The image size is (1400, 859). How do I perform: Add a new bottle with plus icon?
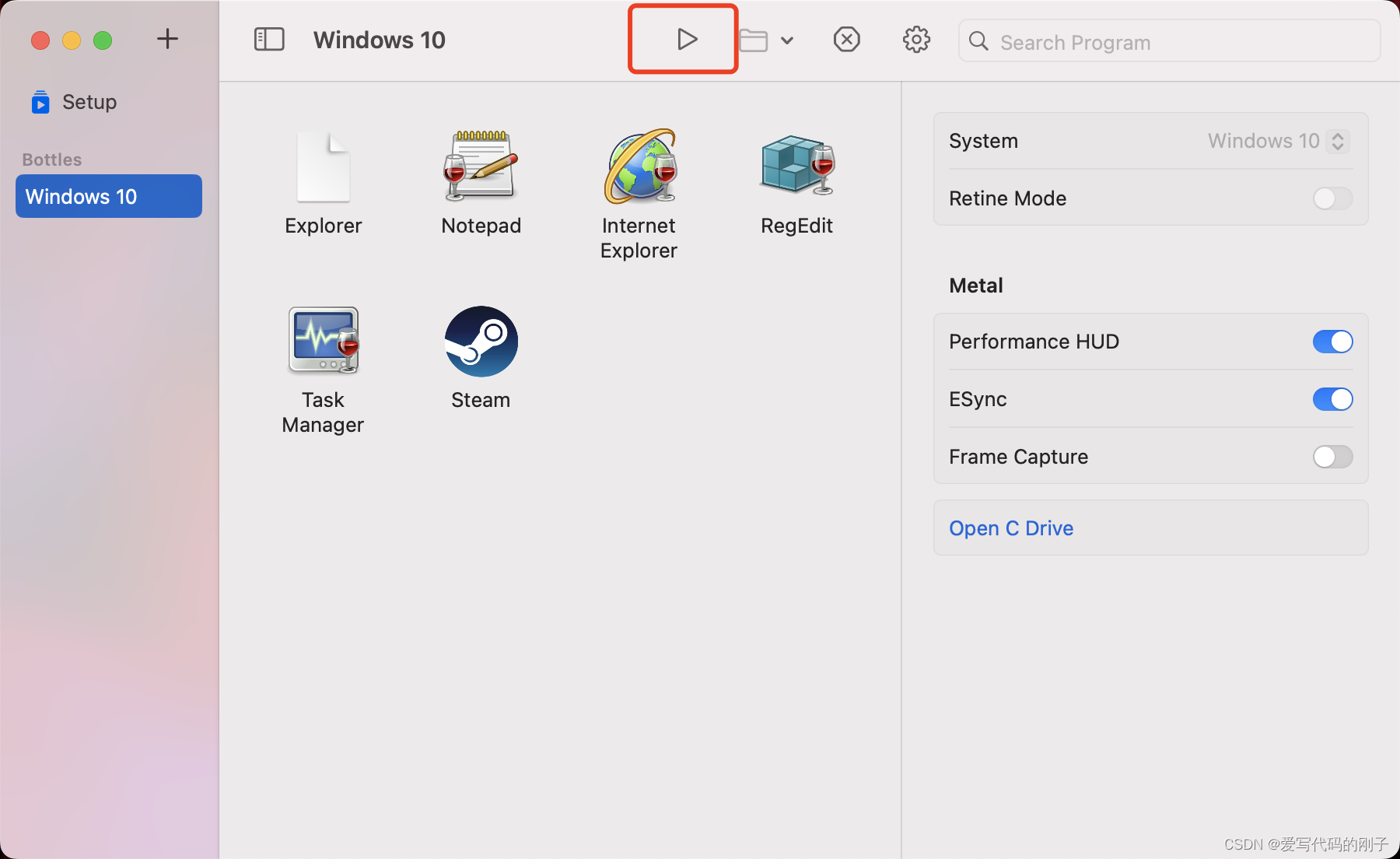point(167,38)
